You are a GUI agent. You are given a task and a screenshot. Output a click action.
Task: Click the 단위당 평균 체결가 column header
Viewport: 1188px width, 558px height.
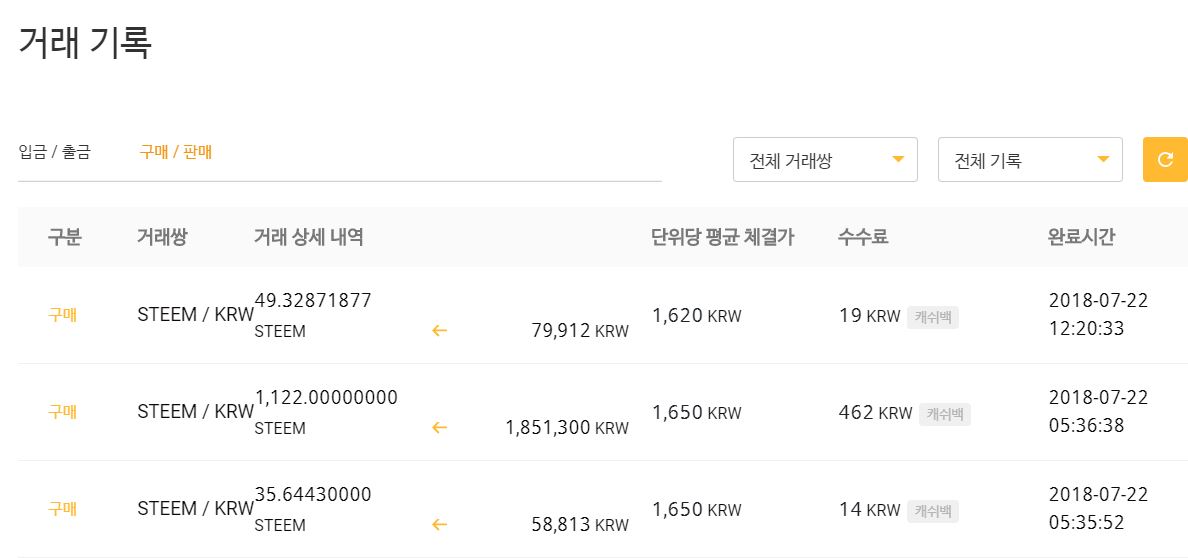click(722, 237)
